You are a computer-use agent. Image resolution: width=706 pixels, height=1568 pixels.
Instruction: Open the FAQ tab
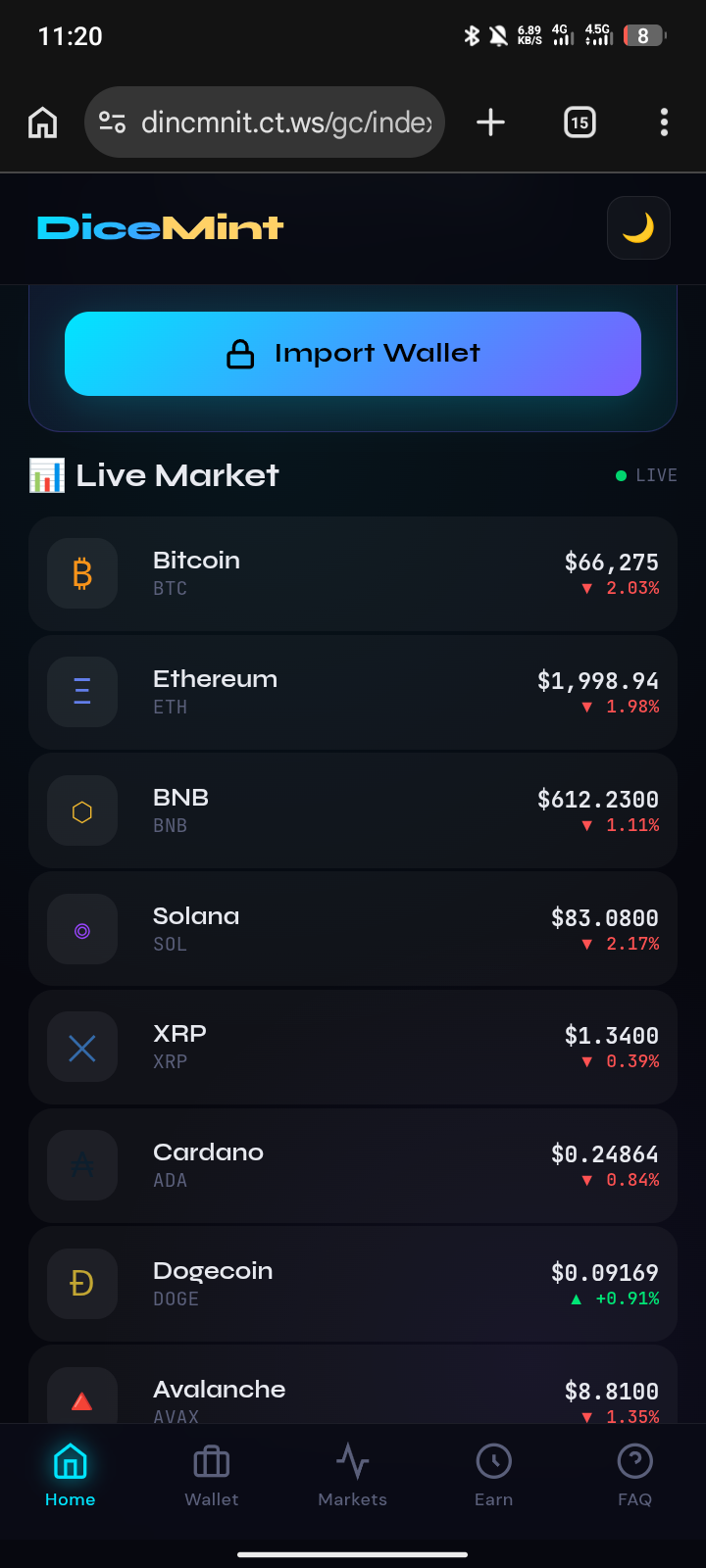(x=635, y=1476)
